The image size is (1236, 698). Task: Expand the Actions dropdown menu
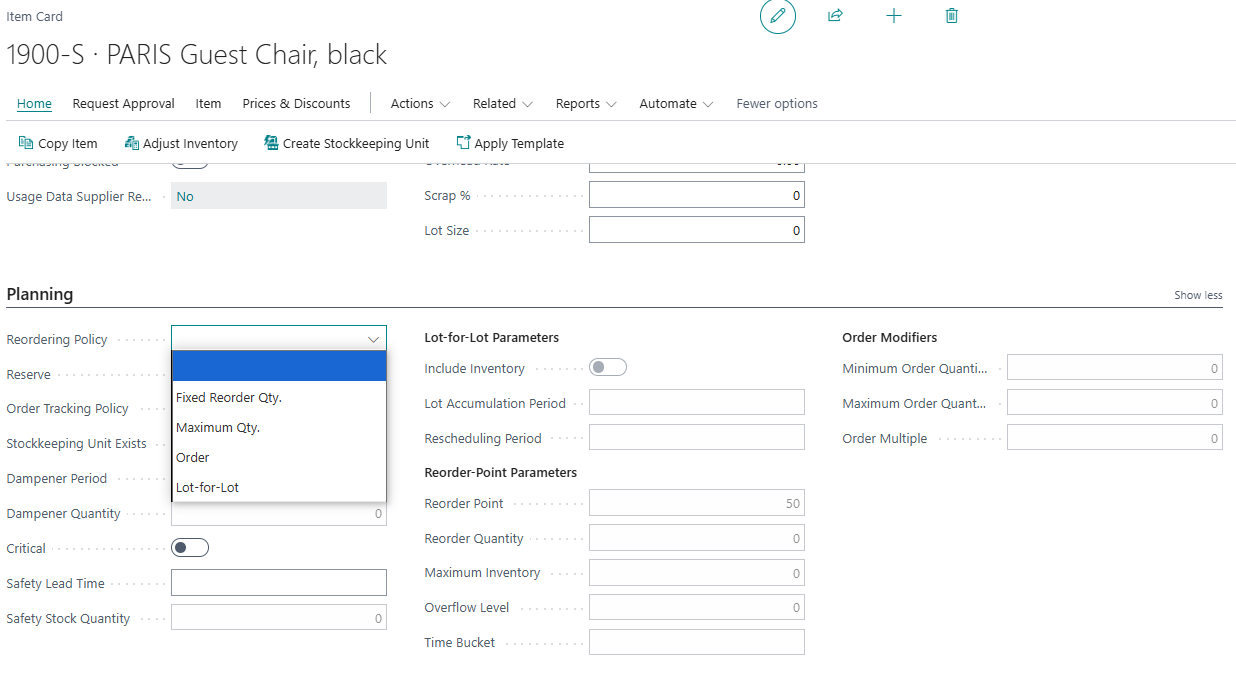click(420, 103)
